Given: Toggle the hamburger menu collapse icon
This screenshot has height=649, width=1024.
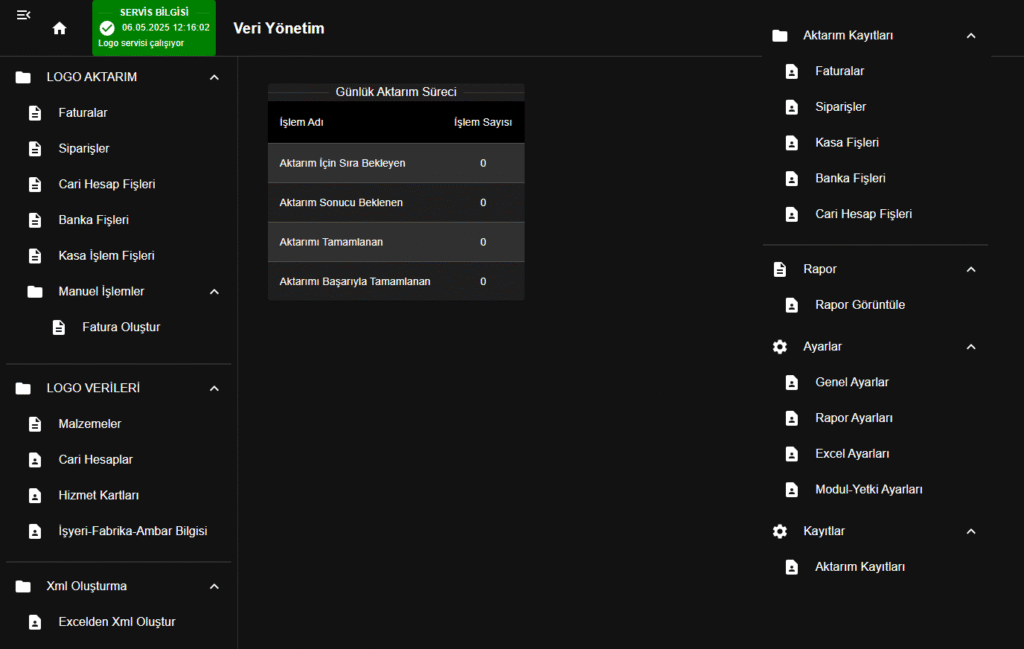Looking at the screenshot, I should click(24, 14).
